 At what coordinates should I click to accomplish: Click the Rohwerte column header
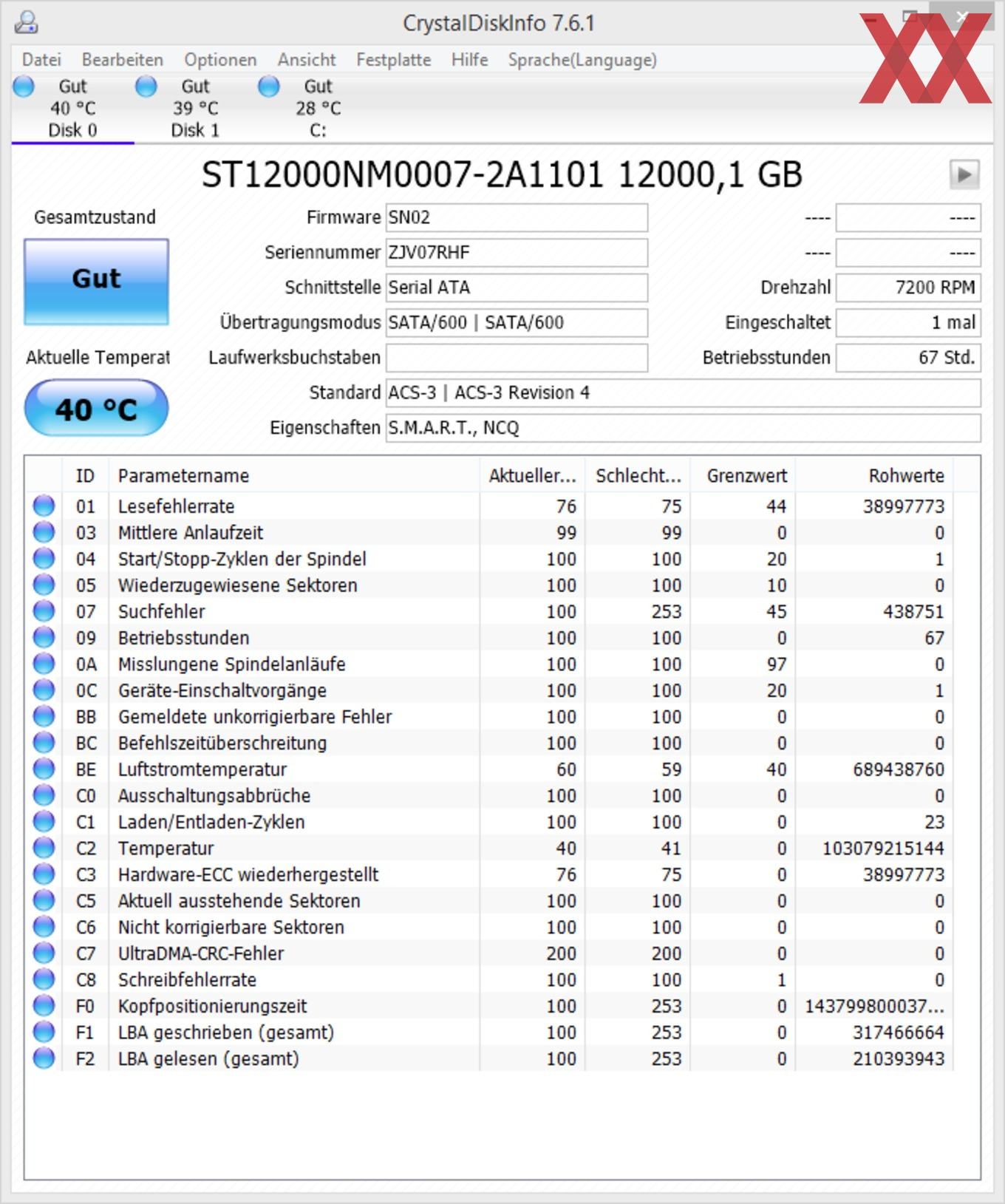tap(874, 476)
